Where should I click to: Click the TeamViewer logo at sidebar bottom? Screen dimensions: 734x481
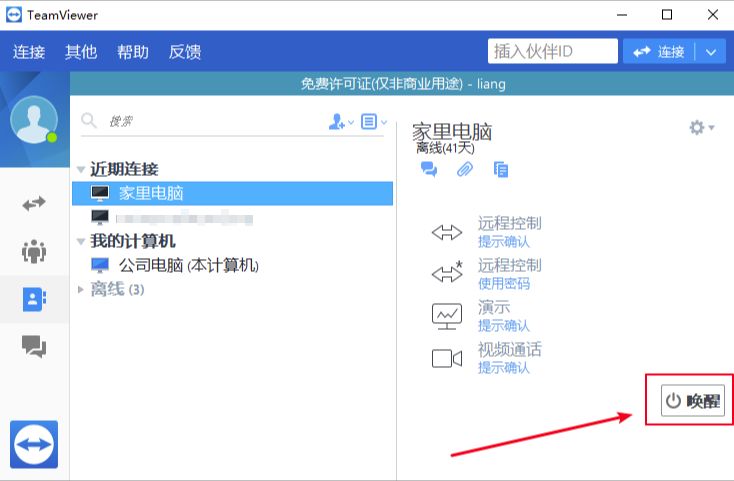tap(34, 445)
